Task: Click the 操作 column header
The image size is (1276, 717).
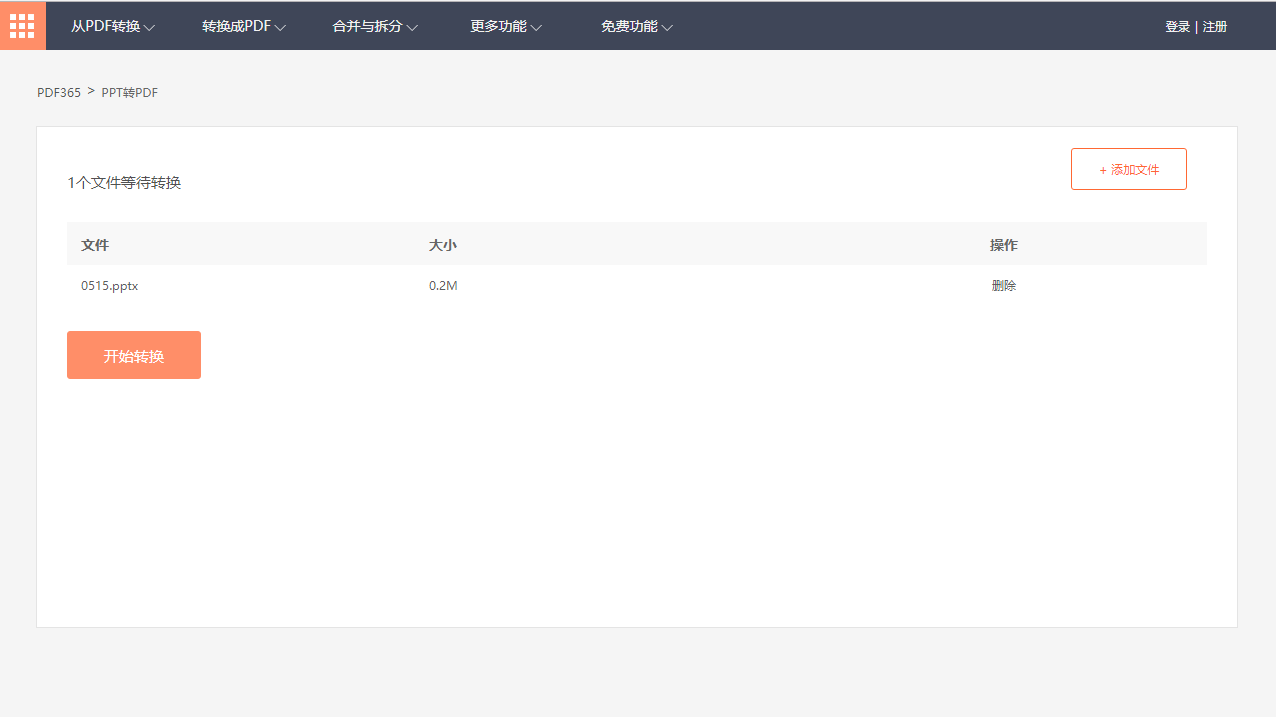Action: coord(1004,245)
